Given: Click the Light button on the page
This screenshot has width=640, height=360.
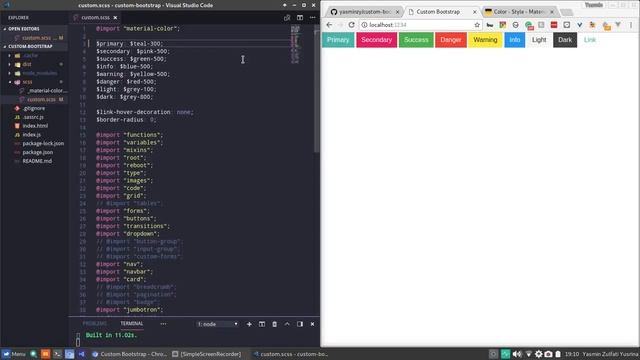Looking at the screenshot, I should (539, 40).
